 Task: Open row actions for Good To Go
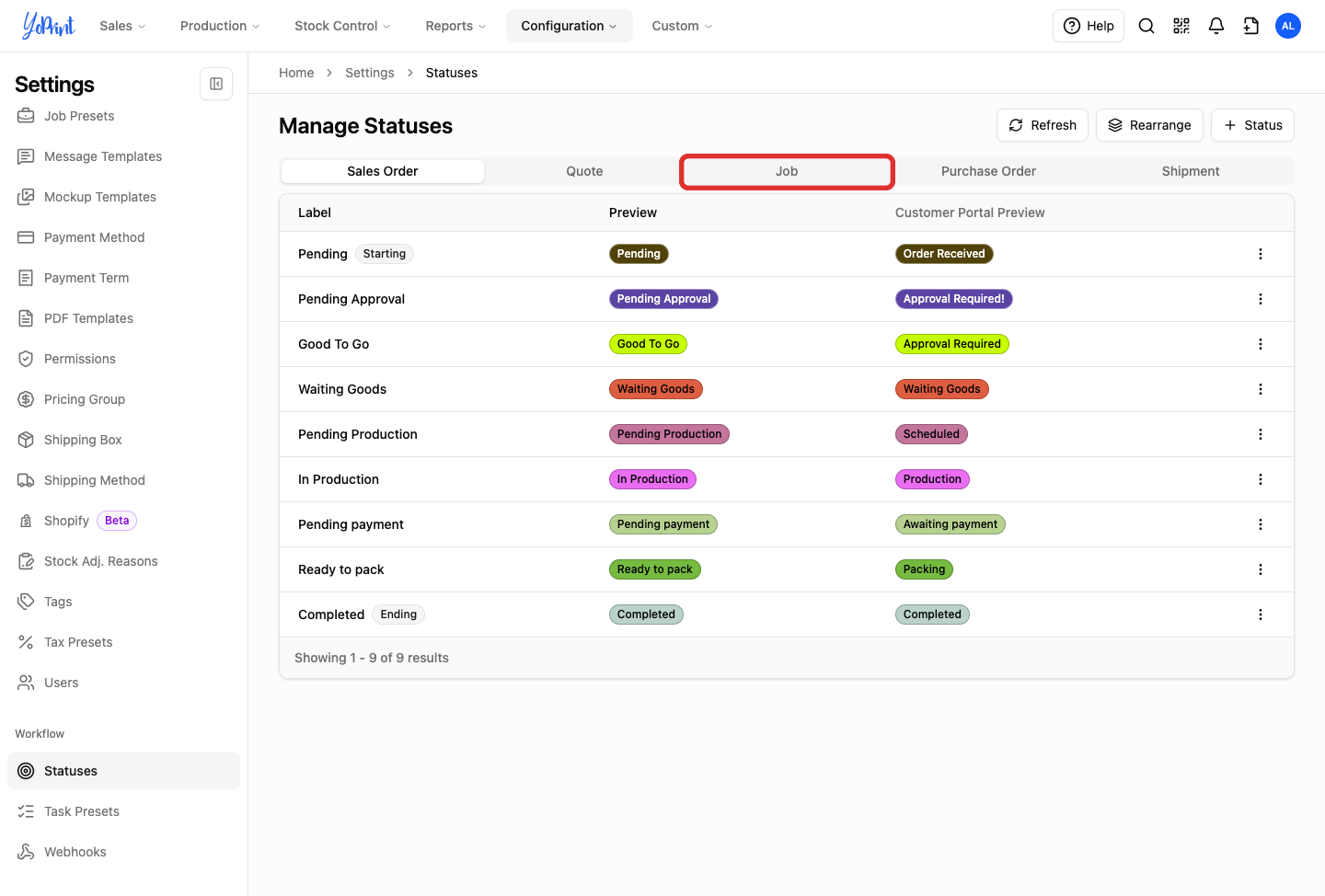tap(1261, 344)
